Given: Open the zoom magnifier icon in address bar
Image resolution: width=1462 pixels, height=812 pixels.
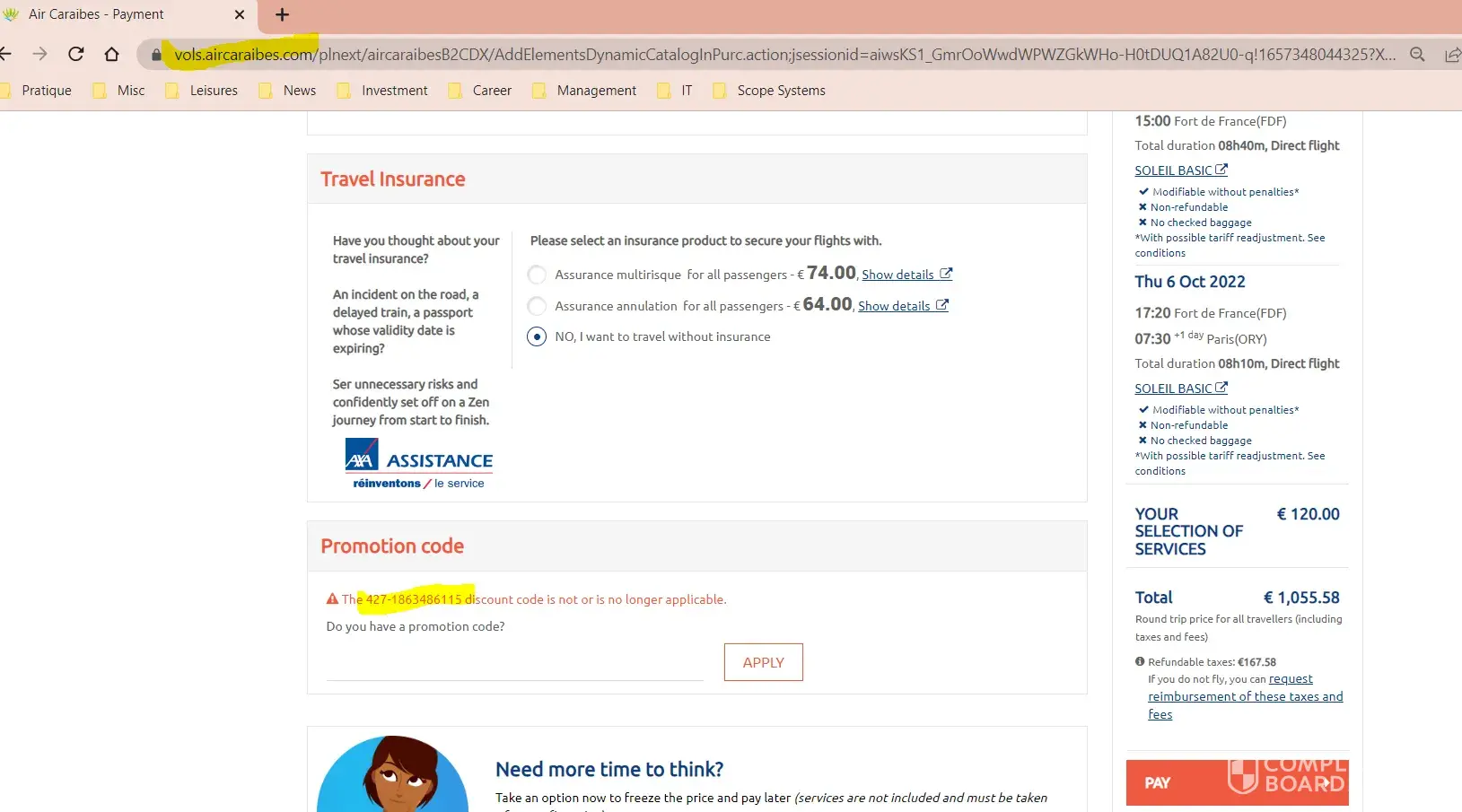Looking at the screenshot, I should [x=1417, y=54].
